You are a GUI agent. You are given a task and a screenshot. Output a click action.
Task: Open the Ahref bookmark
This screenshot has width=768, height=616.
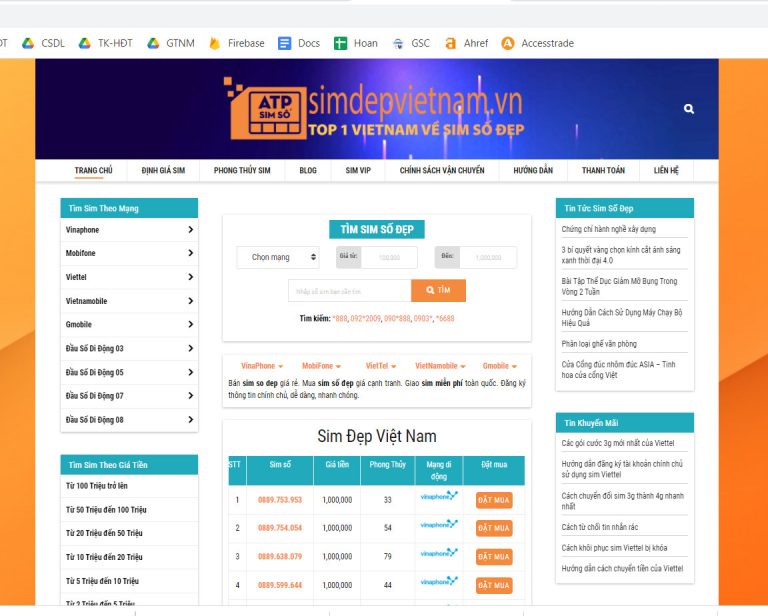[466, 43]
